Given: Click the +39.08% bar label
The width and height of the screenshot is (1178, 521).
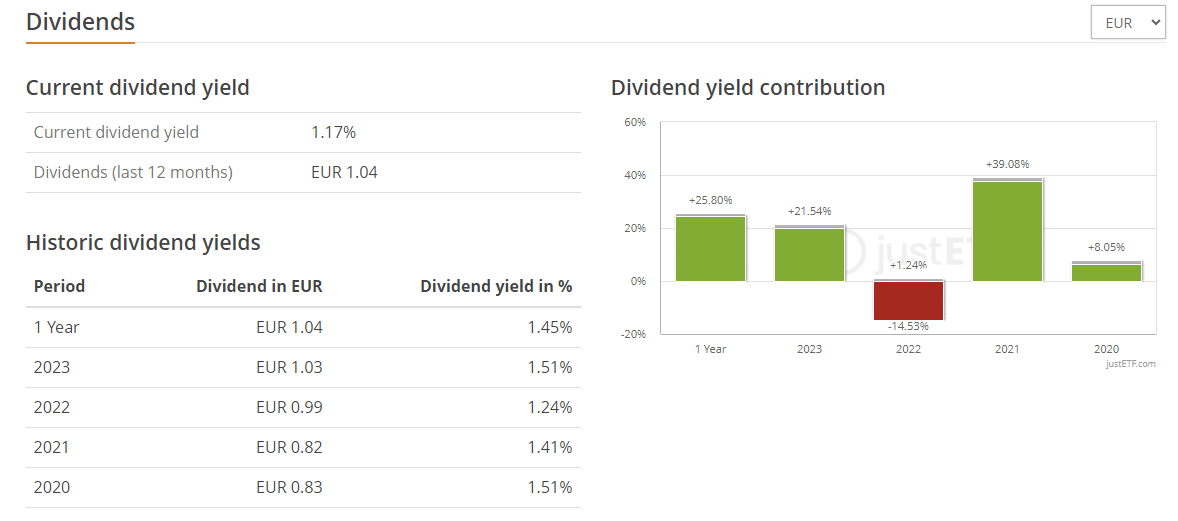Looking at the screenshot, I should 1007,164.
